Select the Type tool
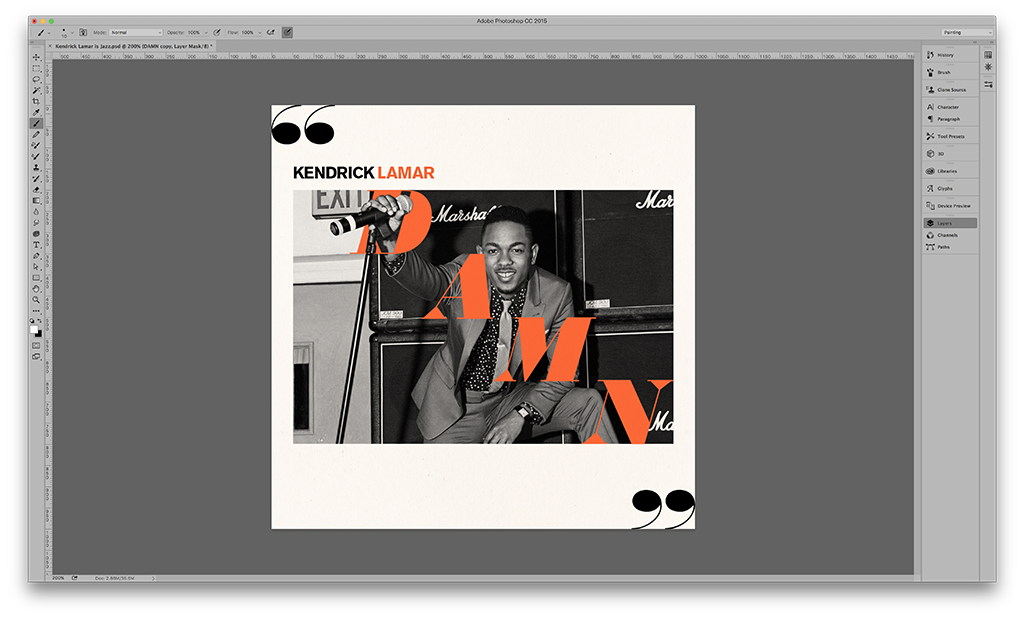The height and width of the screenshot is (620, 1024). coord(37,245)
